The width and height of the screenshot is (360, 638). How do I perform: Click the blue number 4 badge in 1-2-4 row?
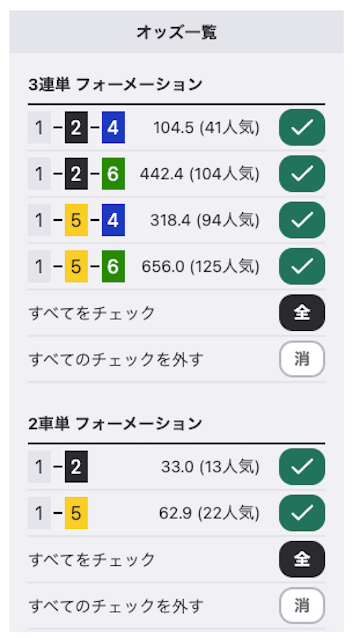pos(113,127)
